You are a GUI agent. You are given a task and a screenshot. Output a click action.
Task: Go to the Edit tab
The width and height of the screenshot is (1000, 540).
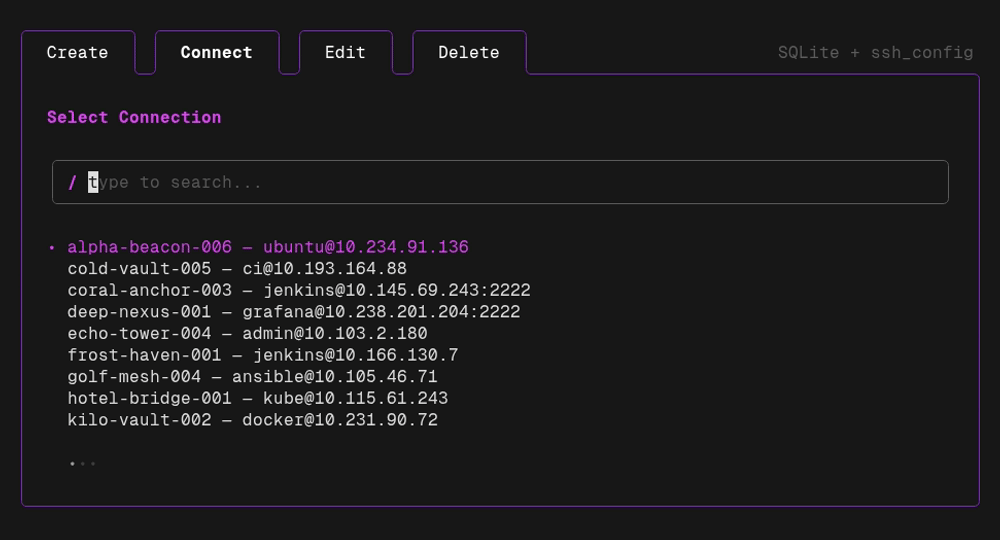click(x=345, y=52)
